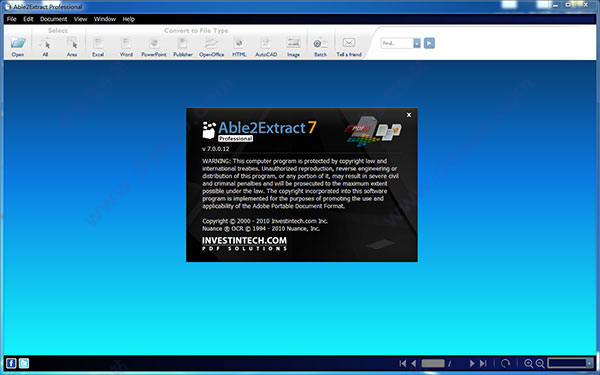Go to the next page
This screenshot has height=375, width=600.
pyautogui.click(x=472, y=363)
